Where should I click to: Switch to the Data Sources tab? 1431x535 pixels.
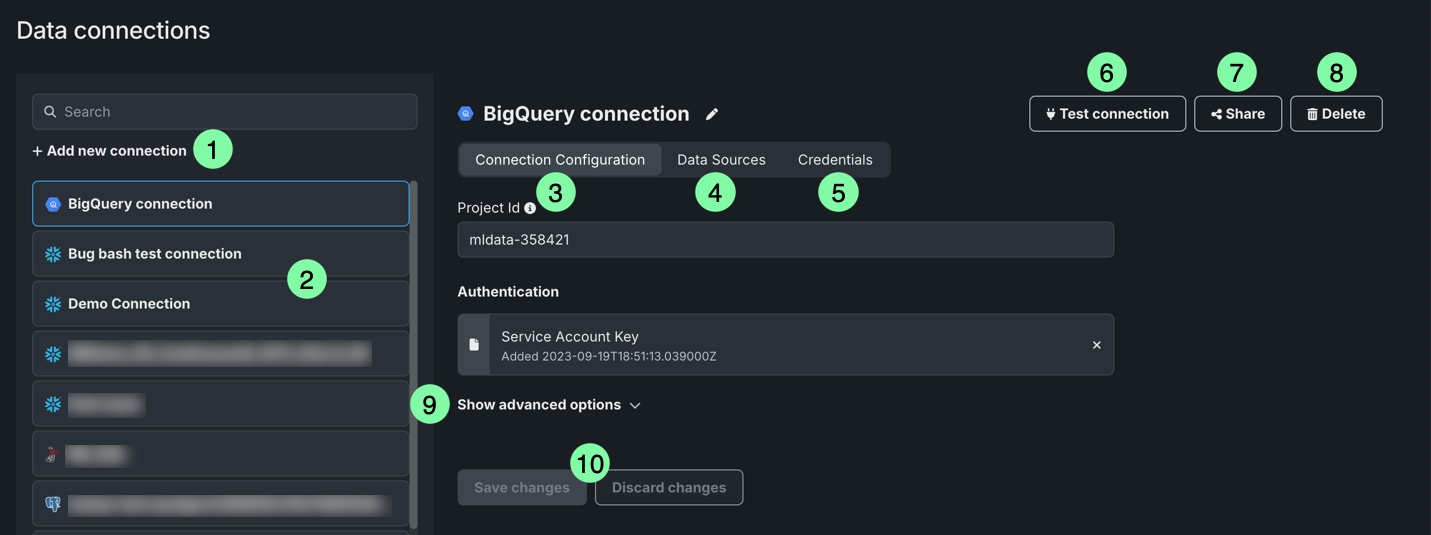[x=721, y=160]
